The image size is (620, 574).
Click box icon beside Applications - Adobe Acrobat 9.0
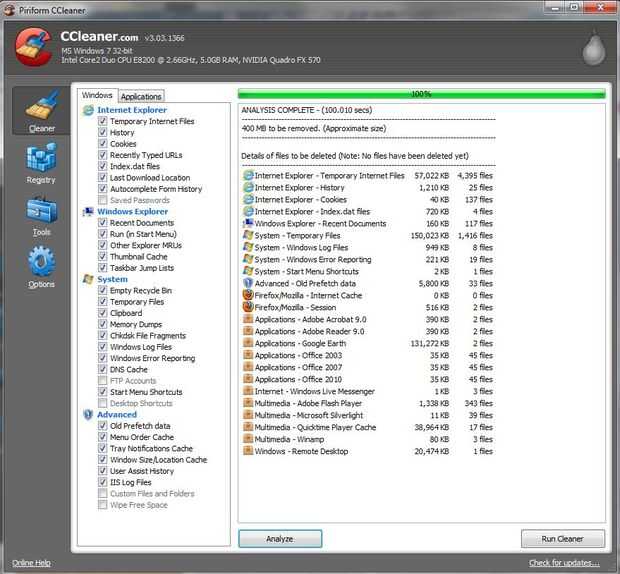click(x=248, y=319)
